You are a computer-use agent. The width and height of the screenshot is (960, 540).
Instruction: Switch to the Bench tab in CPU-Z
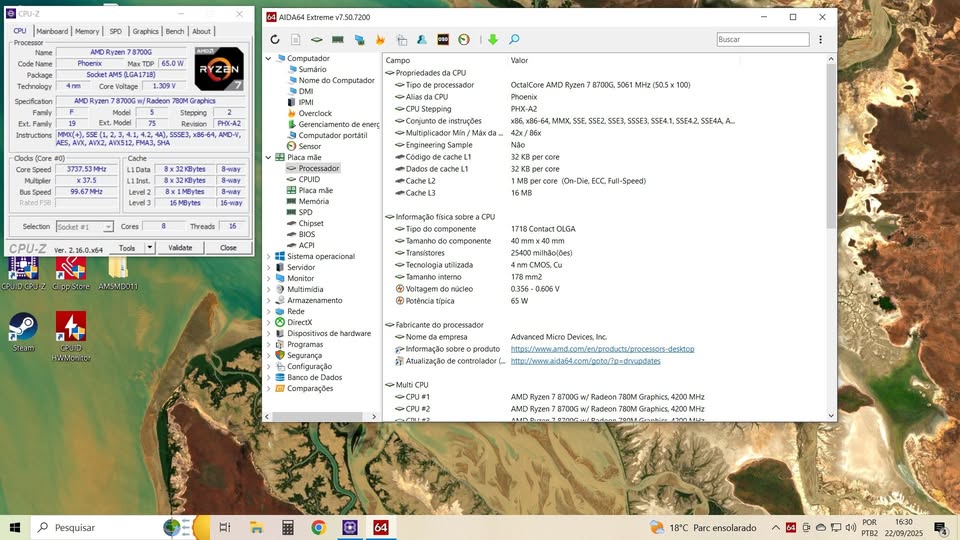174,31
